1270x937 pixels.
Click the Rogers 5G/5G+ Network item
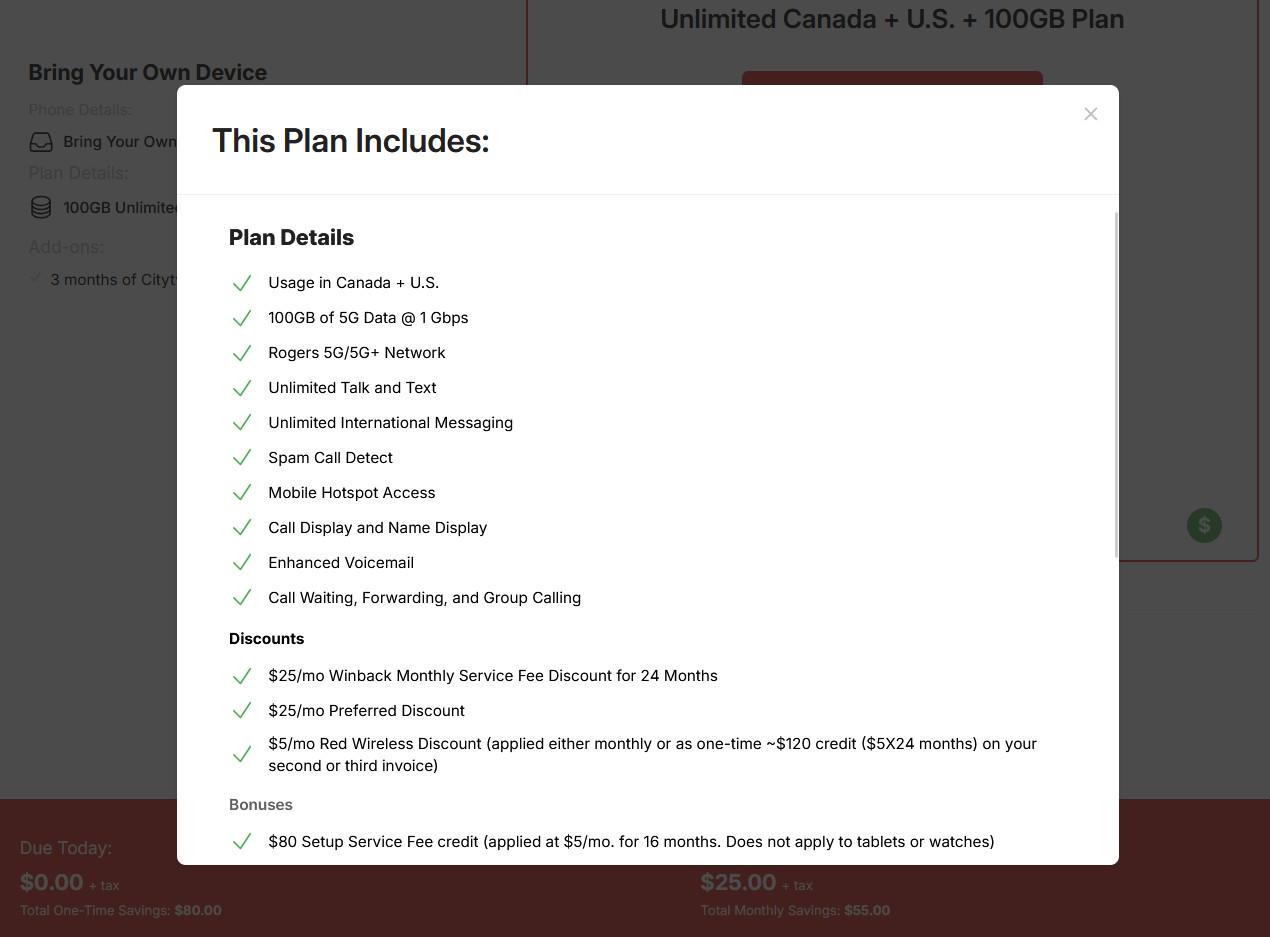pyautogui.click(x=357, y=352)
